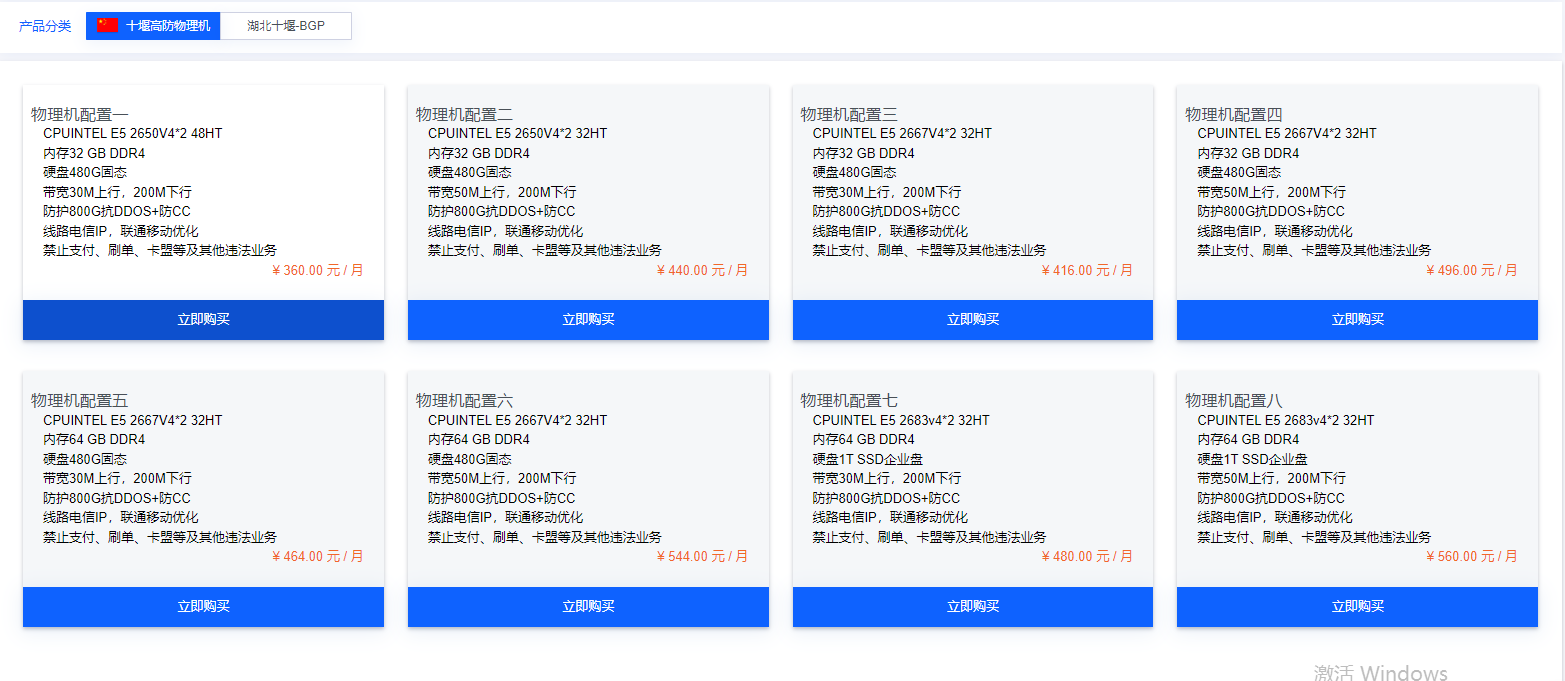
Task: Select the 物理机配置二 heading
Action: (x=464, y=114)
